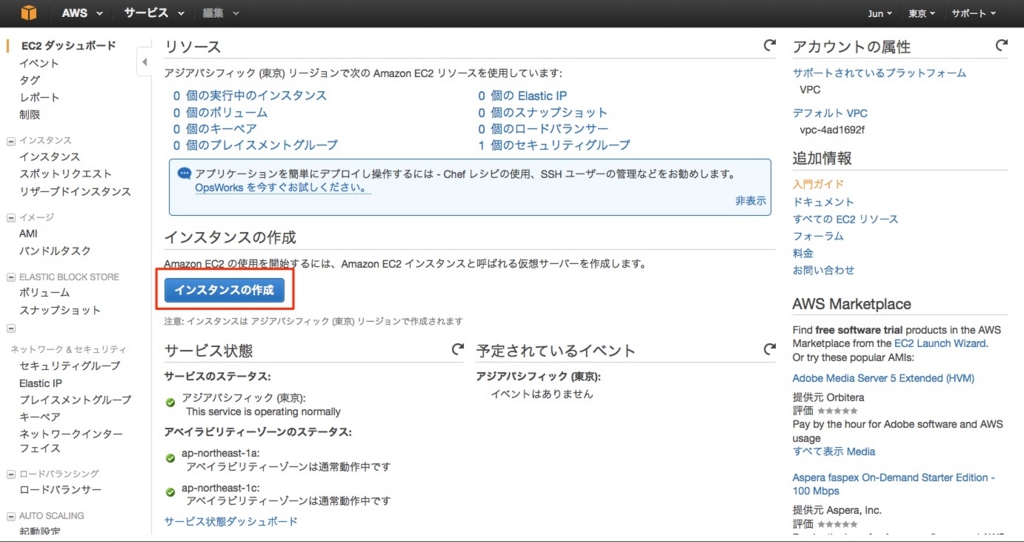Open フォーラム link
The image size is (1024, 542).
[x=818, y=236]
